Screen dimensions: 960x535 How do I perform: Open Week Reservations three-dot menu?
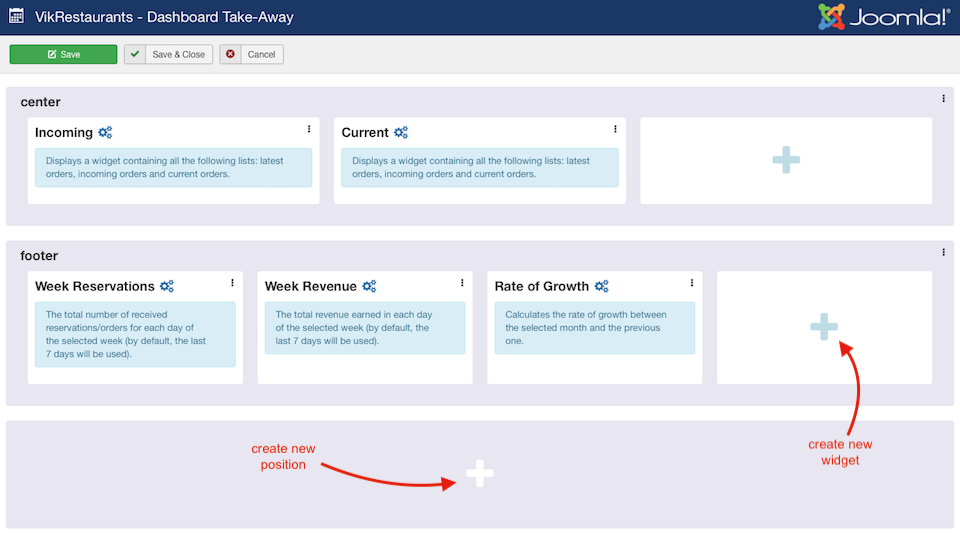coord(233,283)
